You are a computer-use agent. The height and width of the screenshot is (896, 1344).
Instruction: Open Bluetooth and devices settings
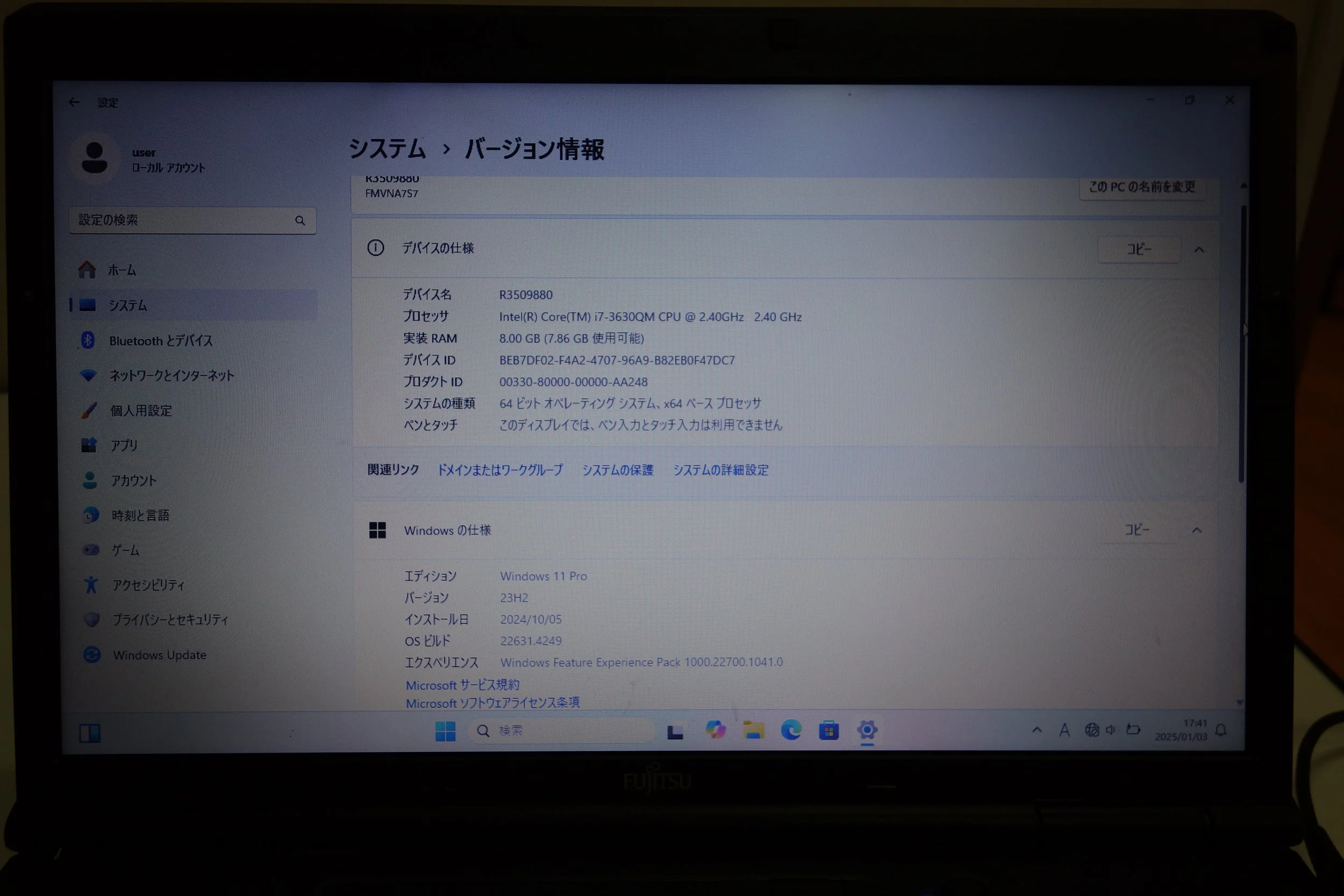click(161, 341)
